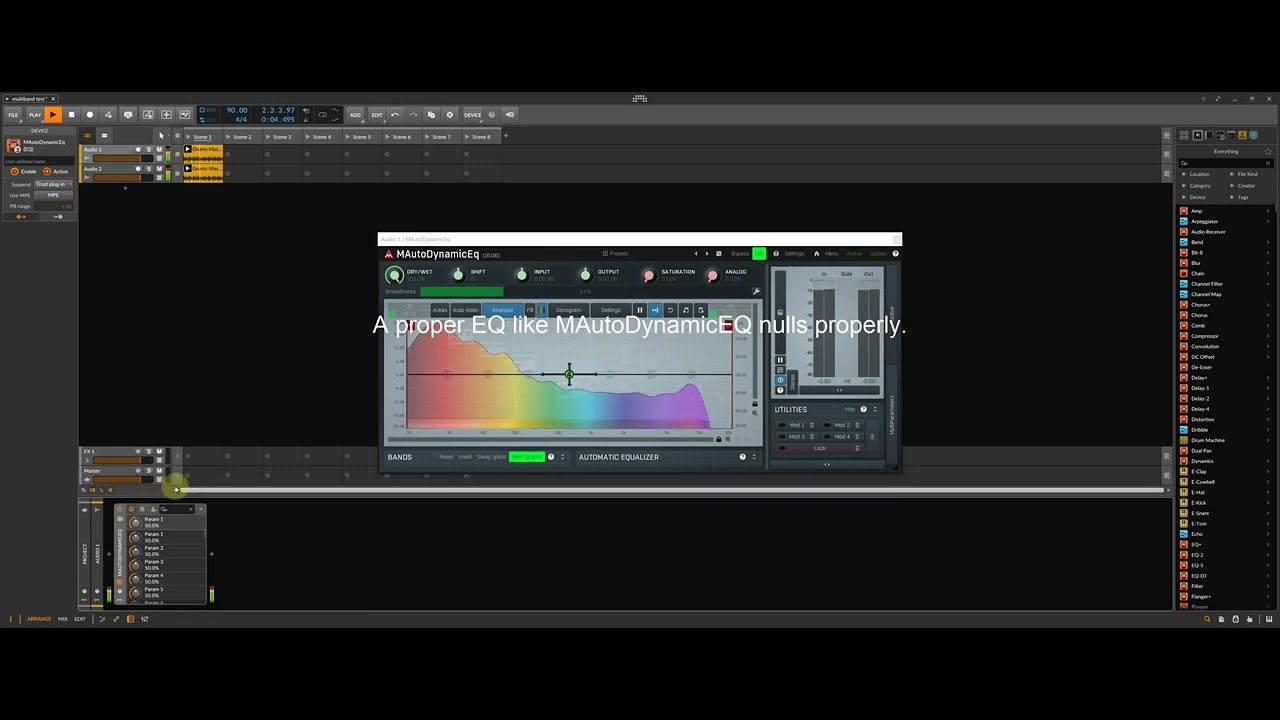
Task: Click the duplicate icon next to redo
Action: coord(431,115)
